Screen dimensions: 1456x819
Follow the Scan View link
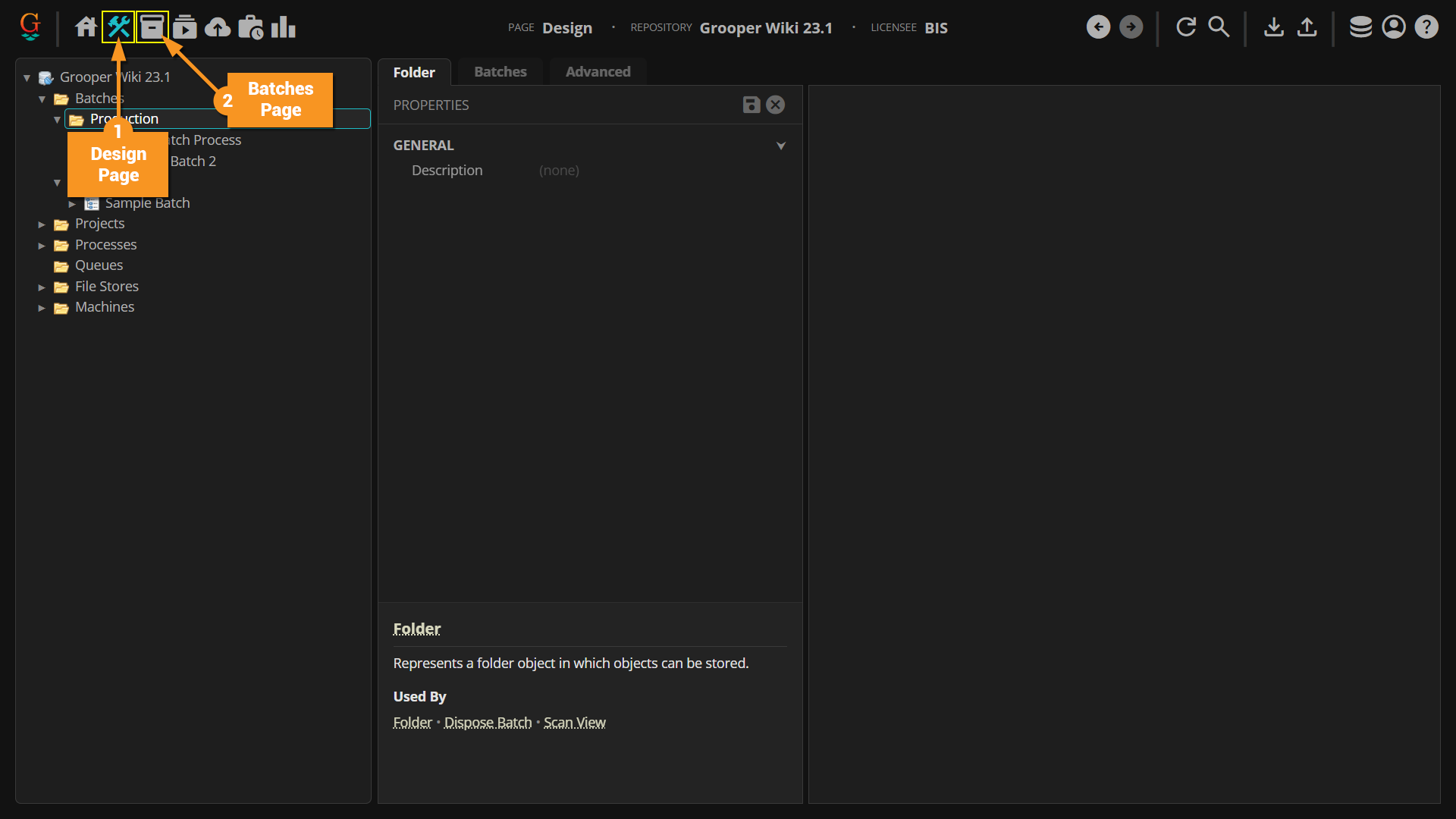coord(574,723)
